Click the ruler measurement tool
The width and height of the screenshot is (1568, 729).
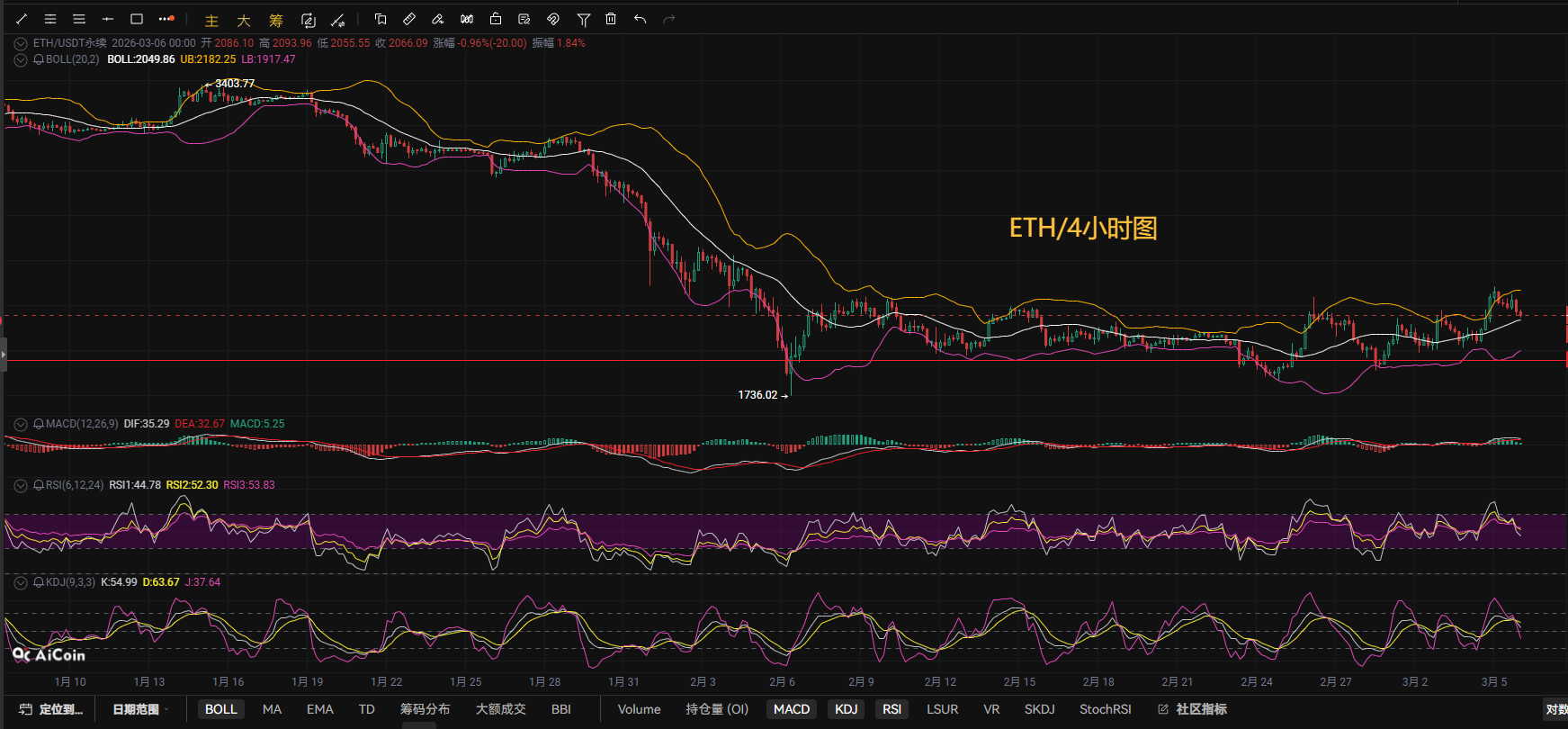pyautogui.click(x=409, y=19)
